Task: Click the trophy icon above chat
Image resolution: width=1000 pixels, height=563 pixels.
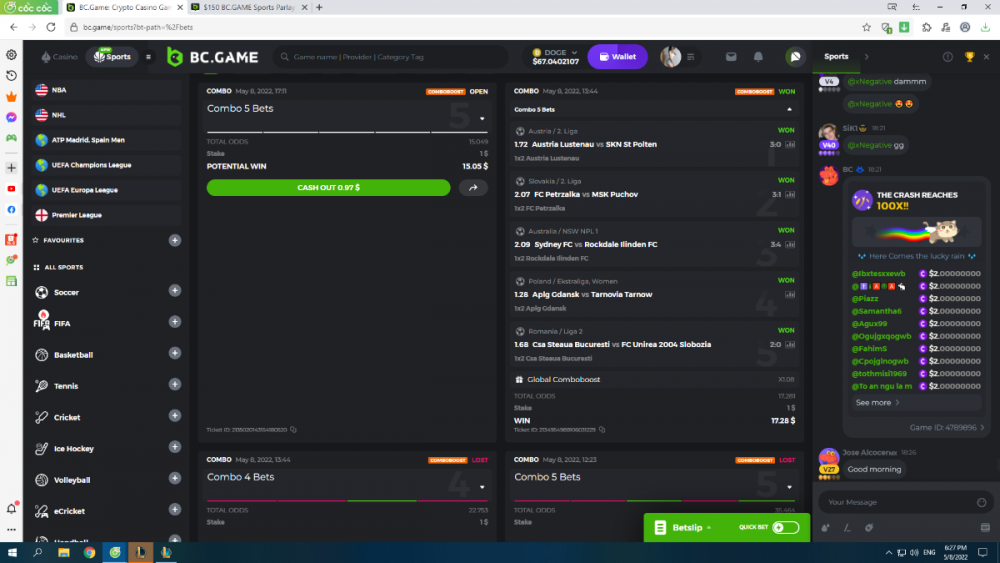Action: [x=969, y=57]
